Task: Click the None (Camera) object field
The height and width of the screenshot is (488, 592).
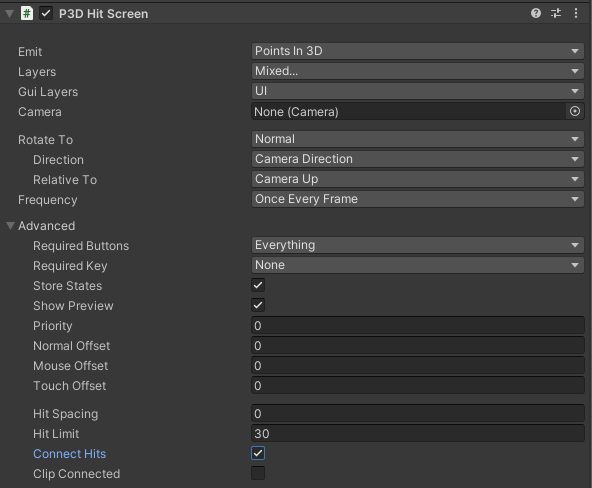Action: 409,111
